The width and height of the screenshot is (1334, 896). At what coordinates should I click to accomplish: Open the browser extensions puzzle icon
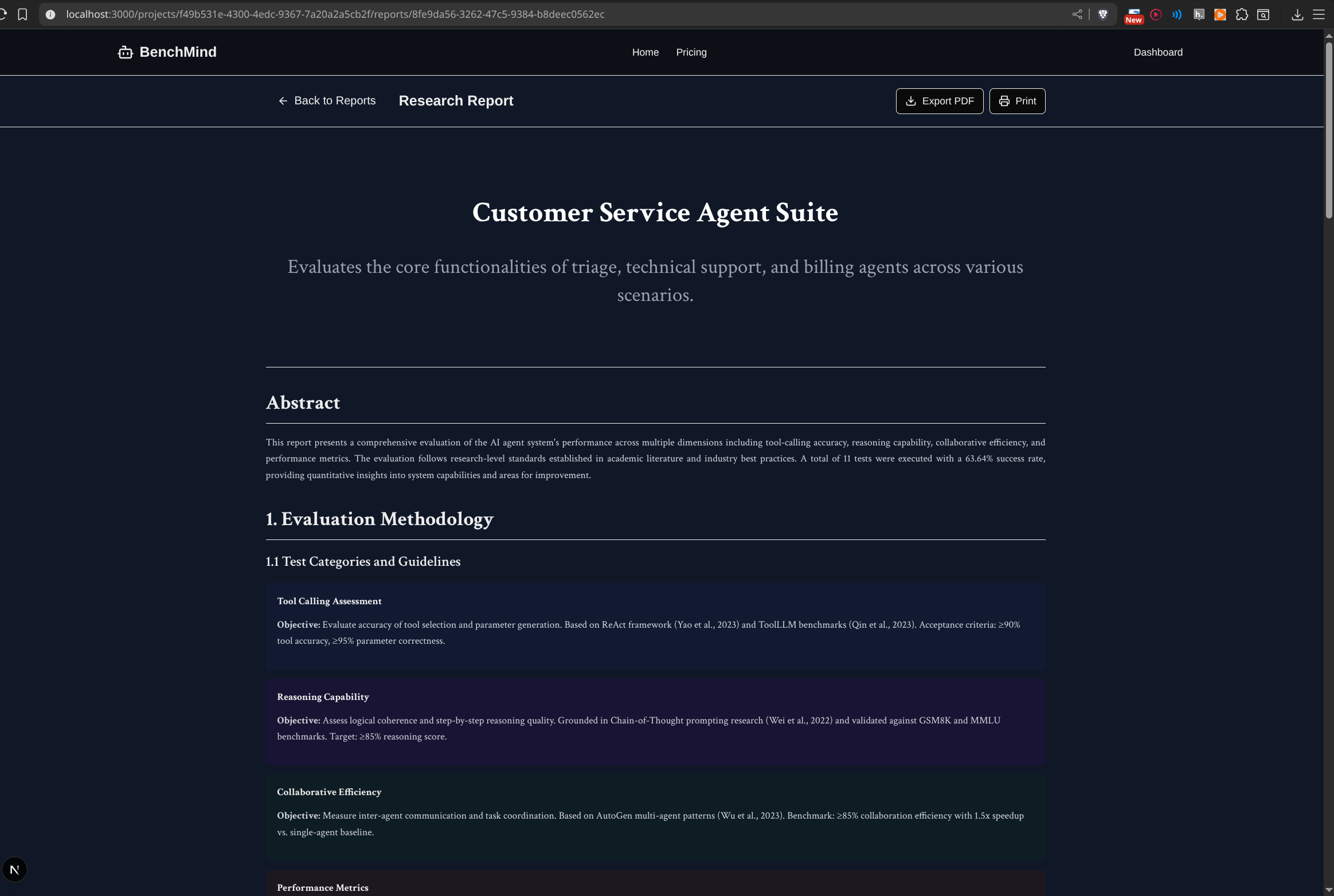coord(1242,14)
